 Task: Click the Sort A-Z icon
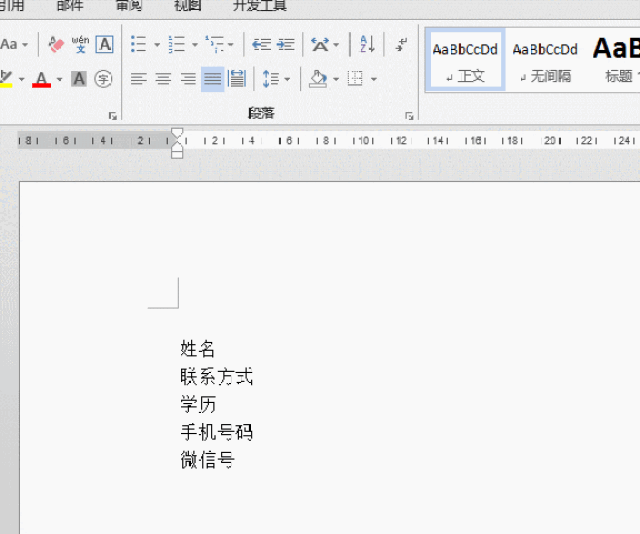[x=367, y=44]
